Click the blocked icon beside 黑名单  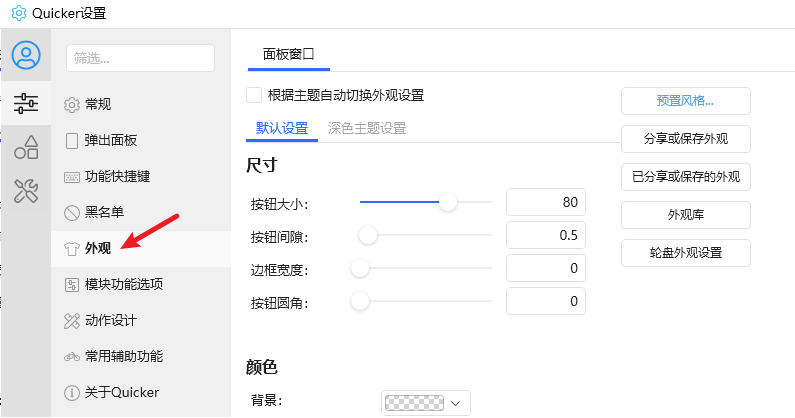tap(72, 212)
